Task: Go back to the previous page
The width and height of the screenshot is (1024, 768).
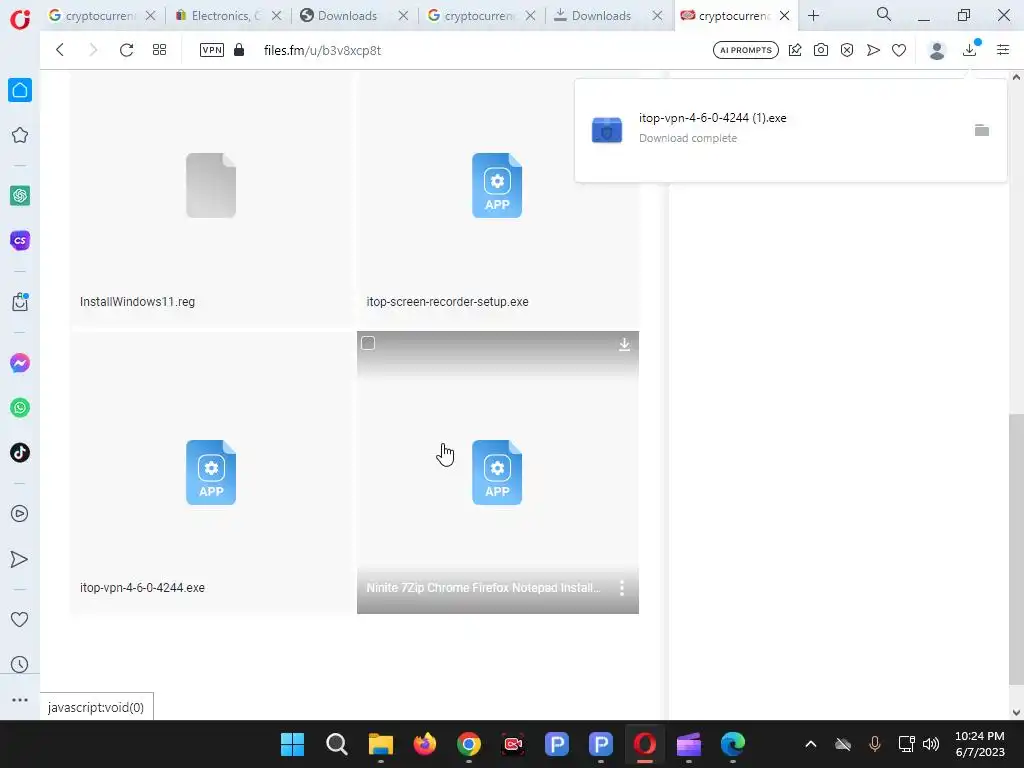Action: 60,50
